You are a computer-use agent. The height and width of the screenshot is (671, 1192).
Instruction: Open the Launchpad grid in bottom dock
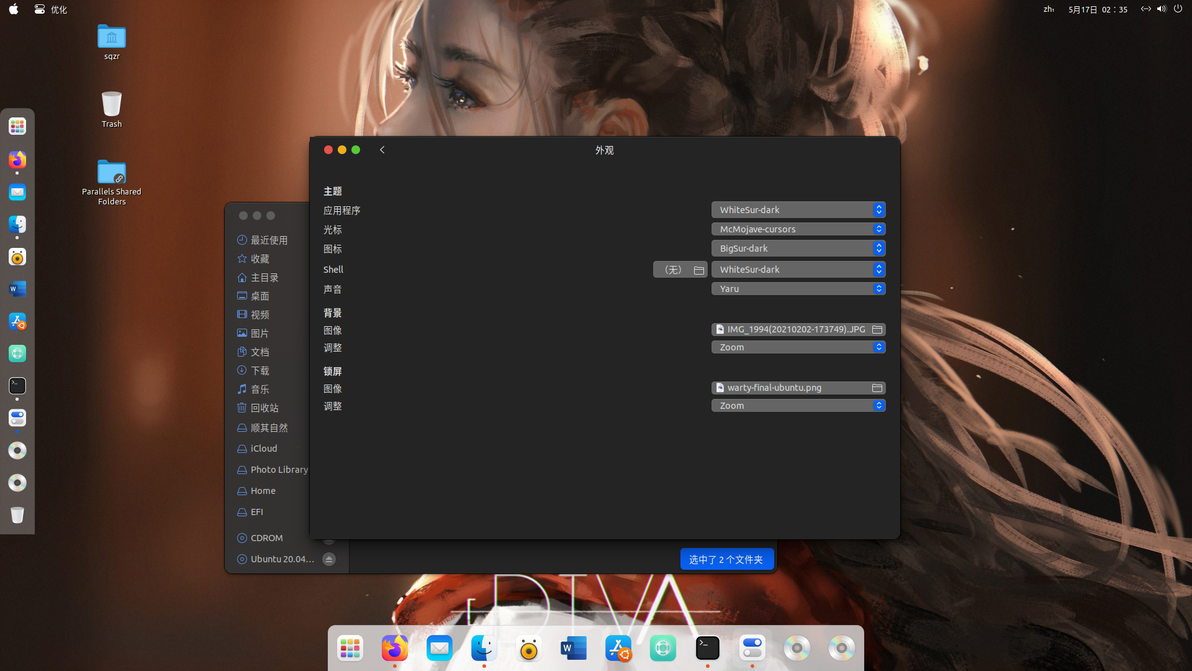tap(350, 648)
